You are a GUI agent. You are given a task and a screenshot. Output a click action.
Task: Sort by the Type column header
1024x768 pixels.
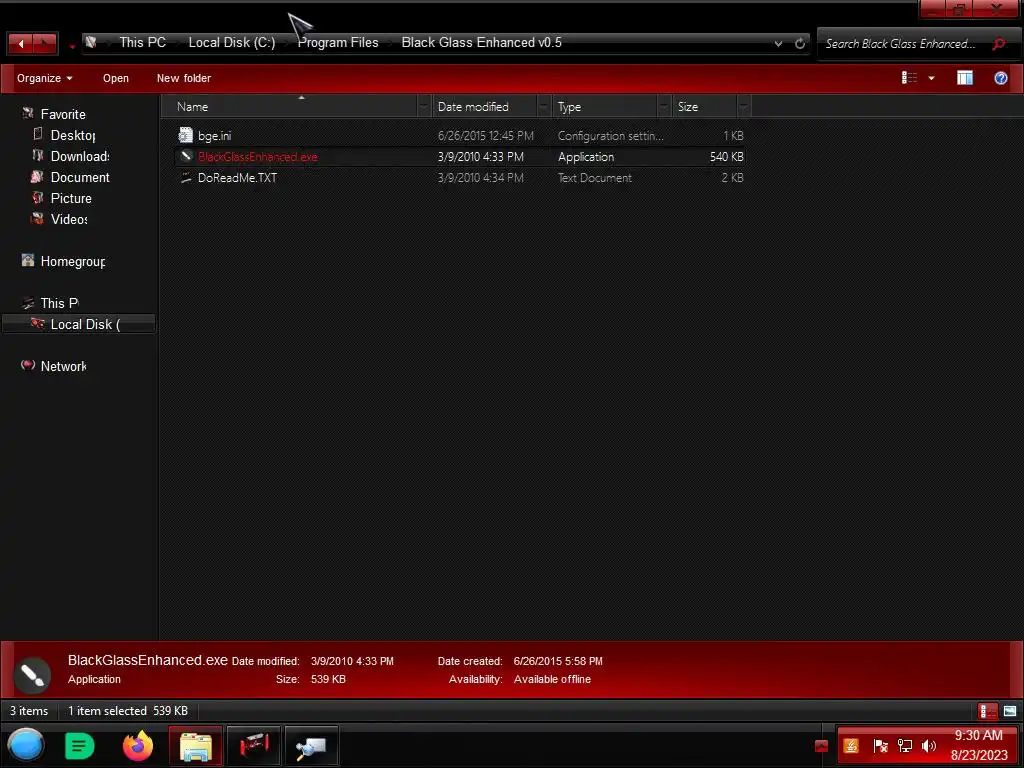604,106
